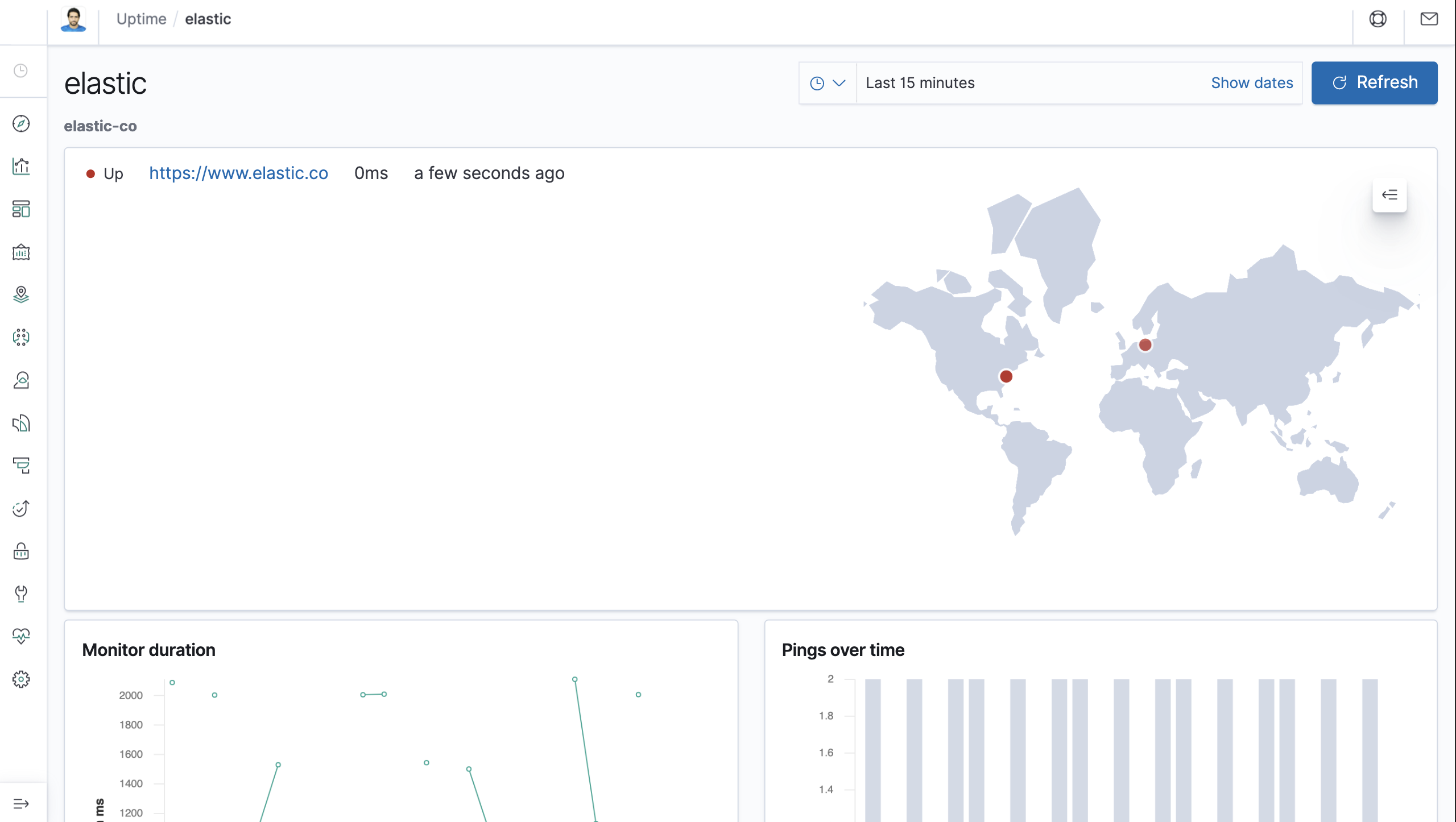Open https://www.elastic.co monitor link
Screen dimensions: 1456x822
pyautogui.click(x=238, y=173)
